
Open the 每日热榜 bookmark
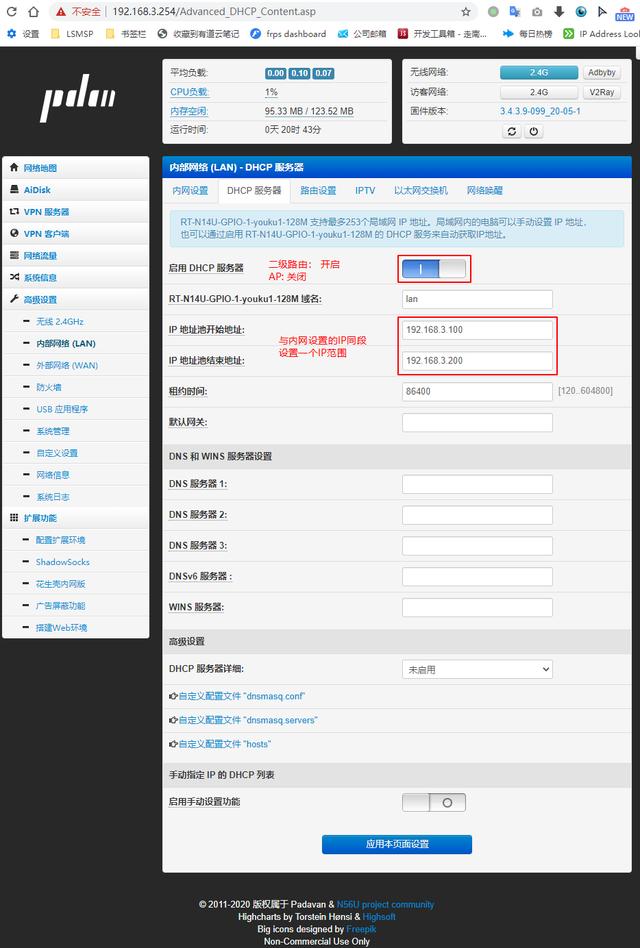point(528,34)
